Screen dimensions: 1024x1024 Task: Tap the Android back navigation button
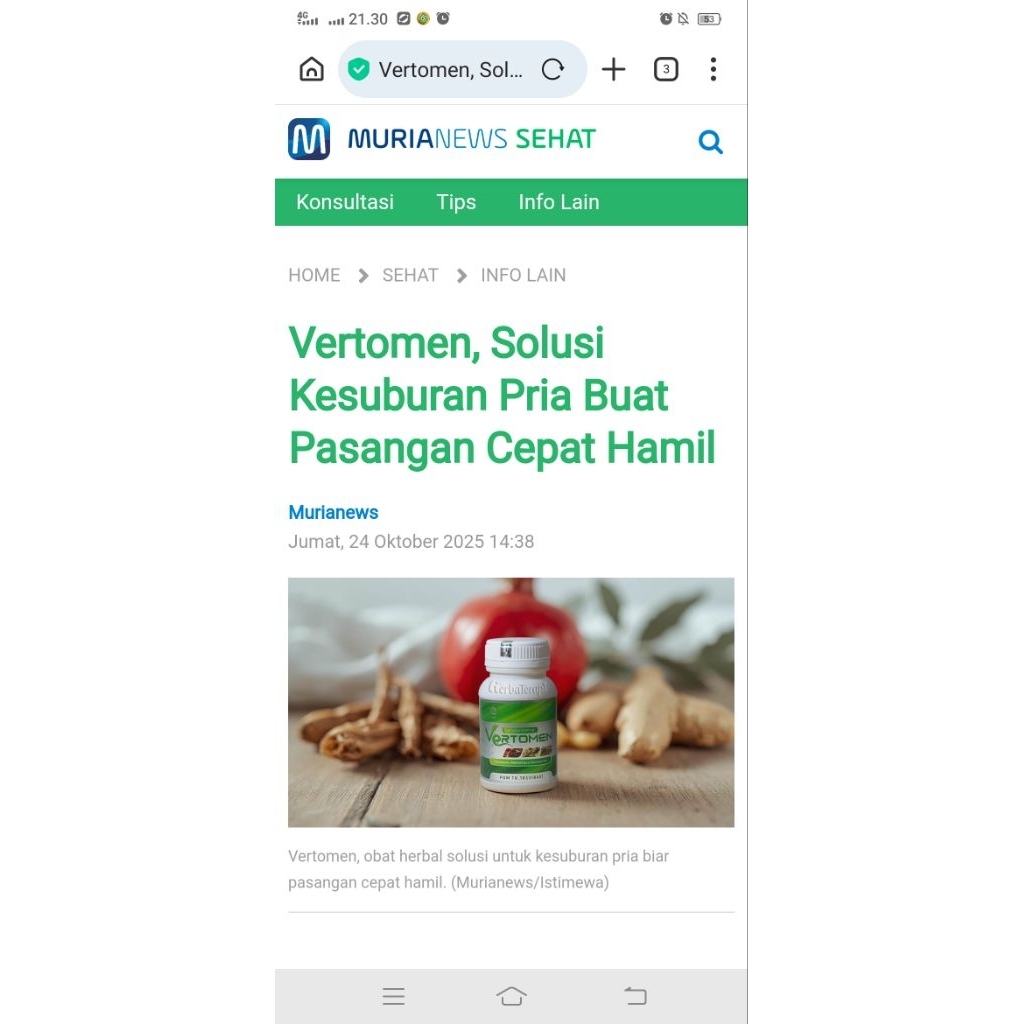635,996
